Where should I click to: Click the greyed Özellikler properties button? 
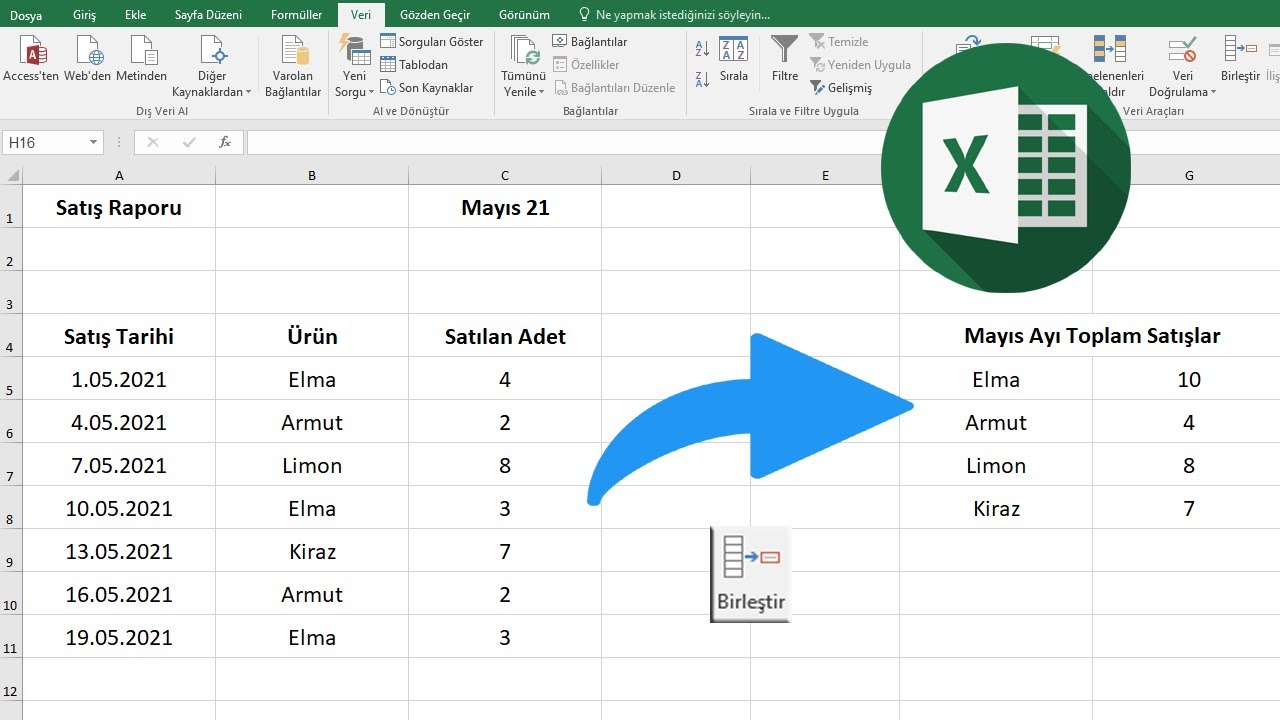pyautogui.click(x=586, y=65)
